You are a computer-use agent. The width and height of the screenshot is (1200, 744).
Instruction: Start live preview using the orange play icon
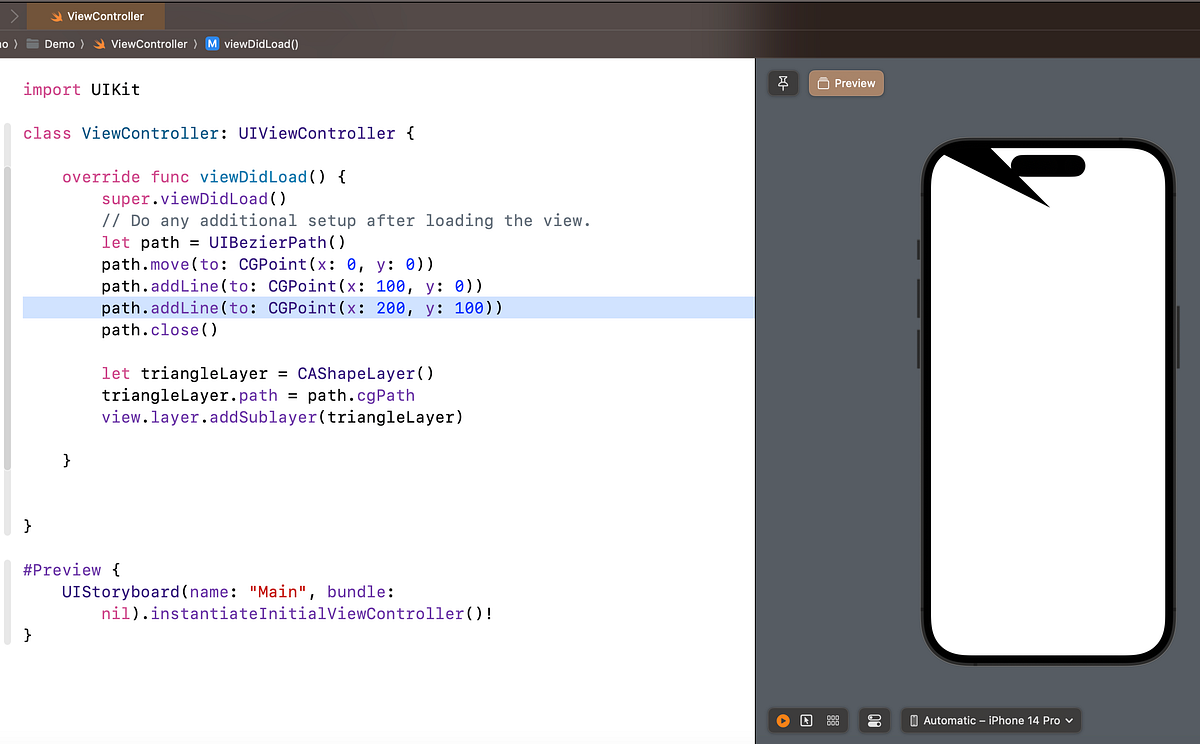(783, 720)
